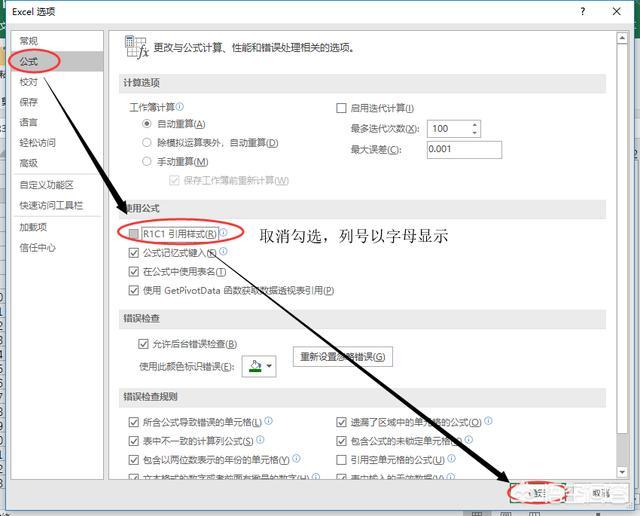The image size is (640, 516).
Task: Toggle R1C1 引用样式 checkbox
Action: pos(133,234)
